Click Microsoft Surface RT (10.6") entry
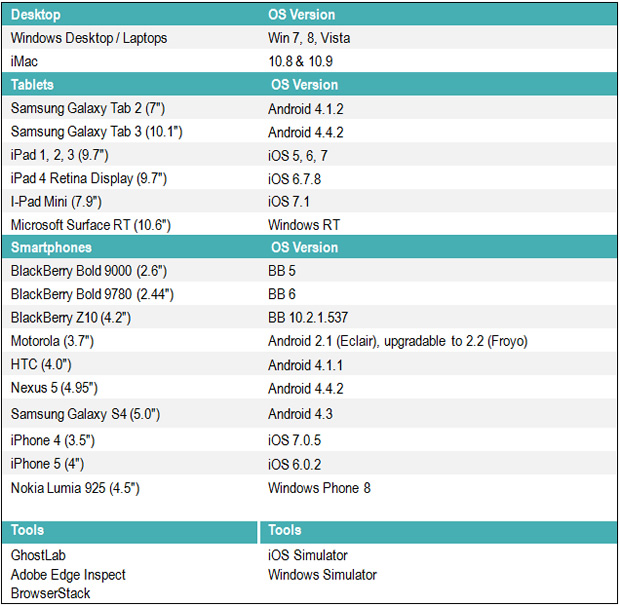 (91, 225)
